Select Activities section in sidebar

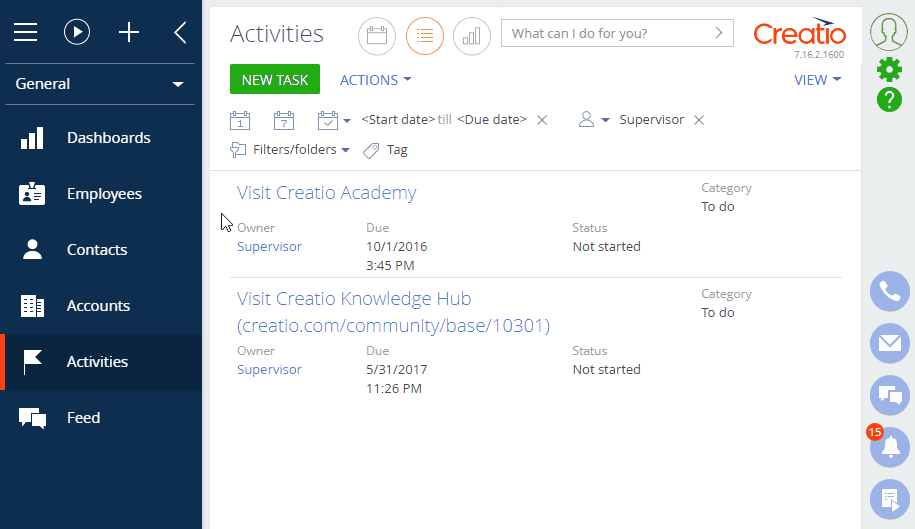tap(101, 362)
